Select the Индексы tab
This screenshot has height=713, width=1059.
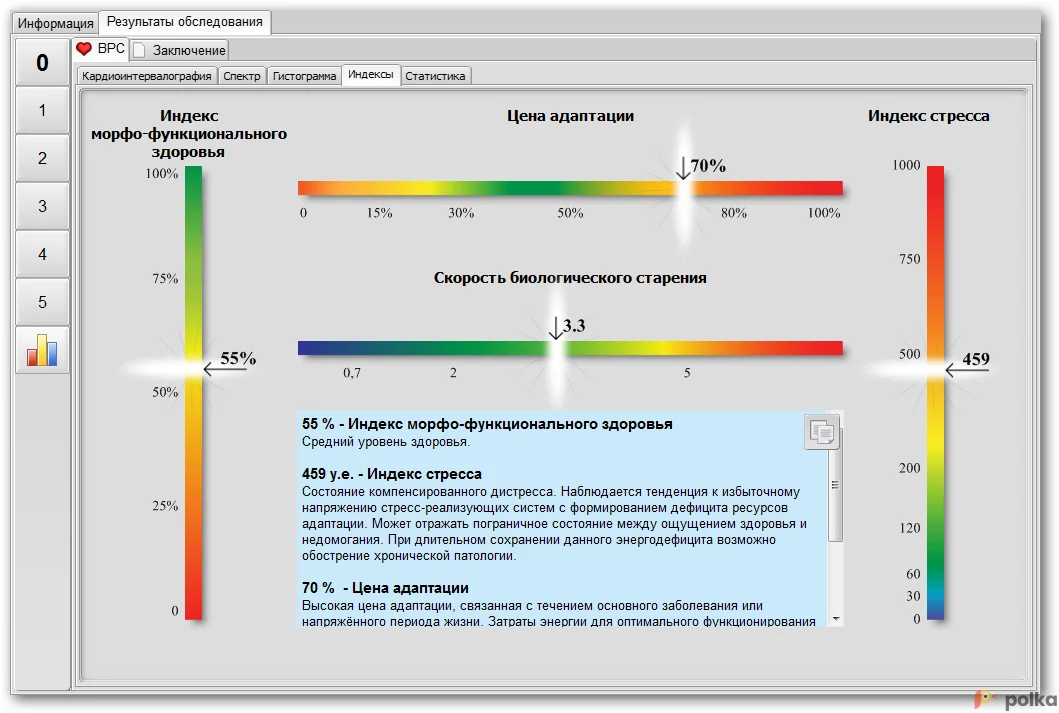coord(371,75)
